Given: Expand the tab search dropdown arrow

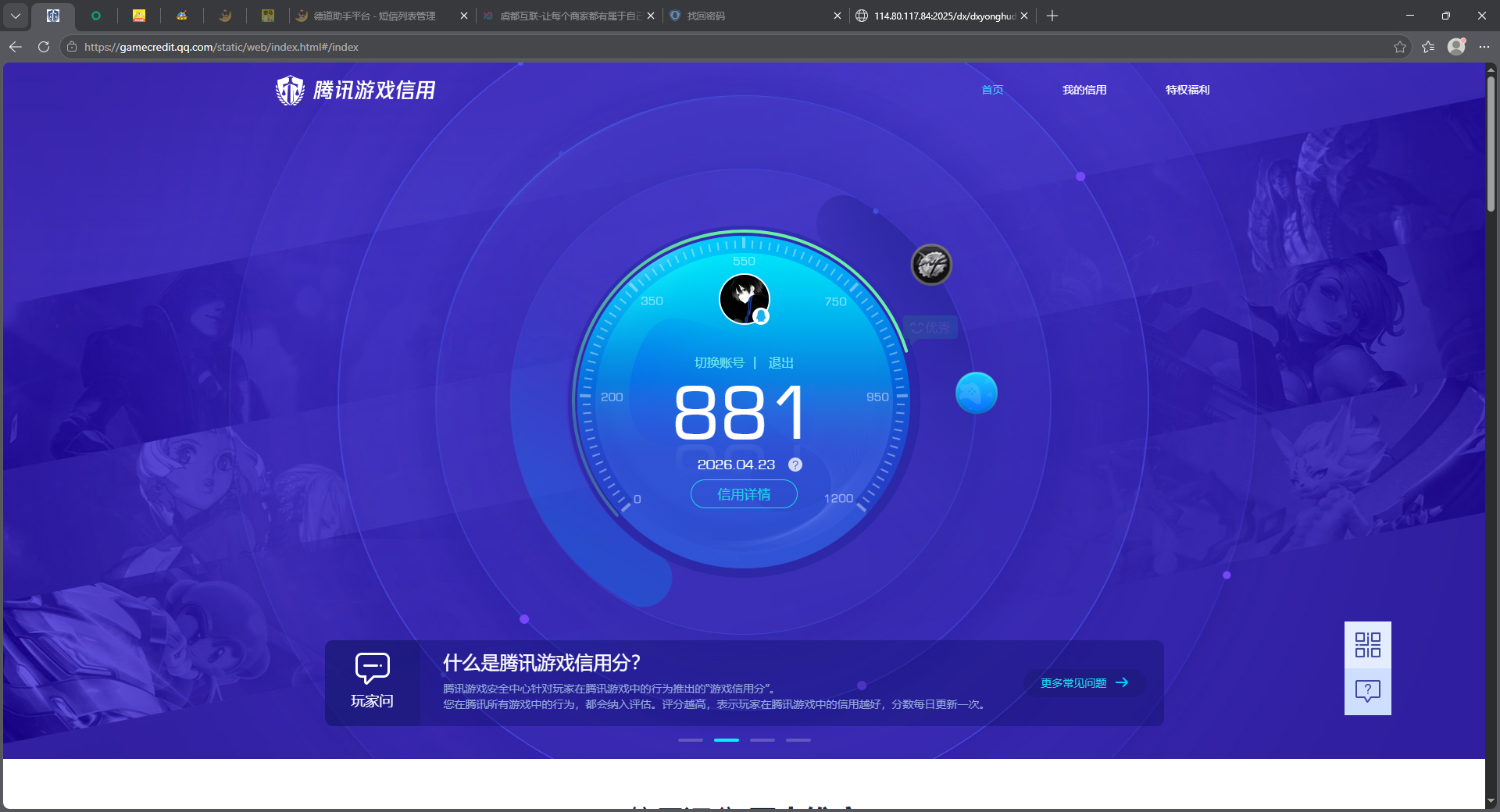Looking at the screenshot, I should (16, 16).
